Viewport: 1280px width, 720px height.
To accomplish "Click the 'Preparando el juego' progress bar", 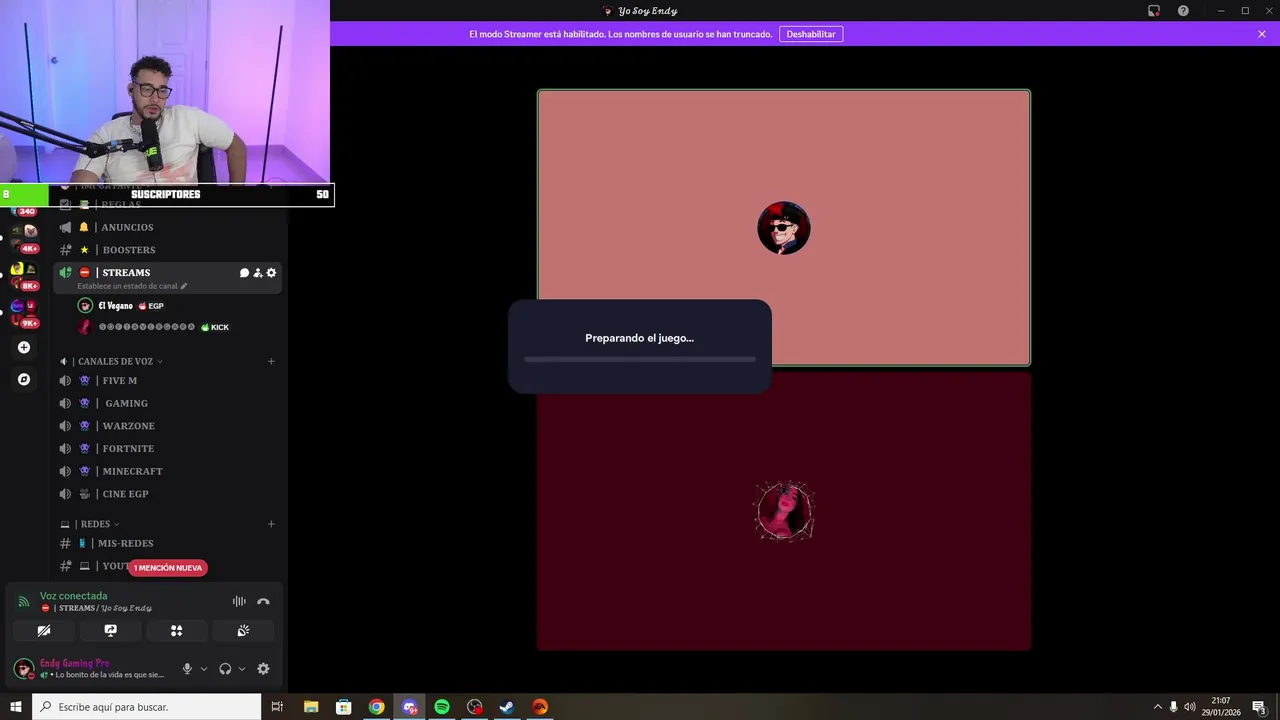I will 640,359.
